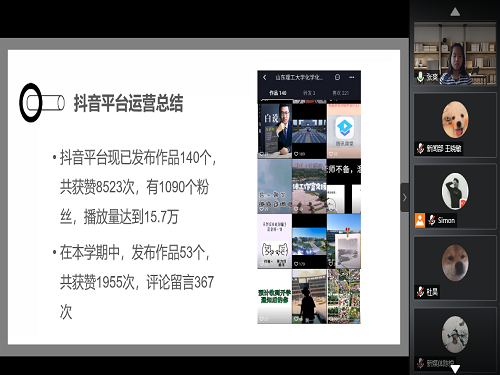Open the 作品 140 tab in the Douyin screenshot

(278, 93)
